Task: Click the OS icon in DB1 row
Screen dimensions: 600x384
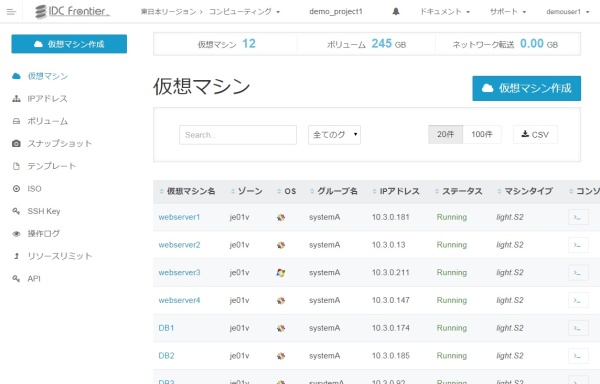Action: click(x=281, y=328)
